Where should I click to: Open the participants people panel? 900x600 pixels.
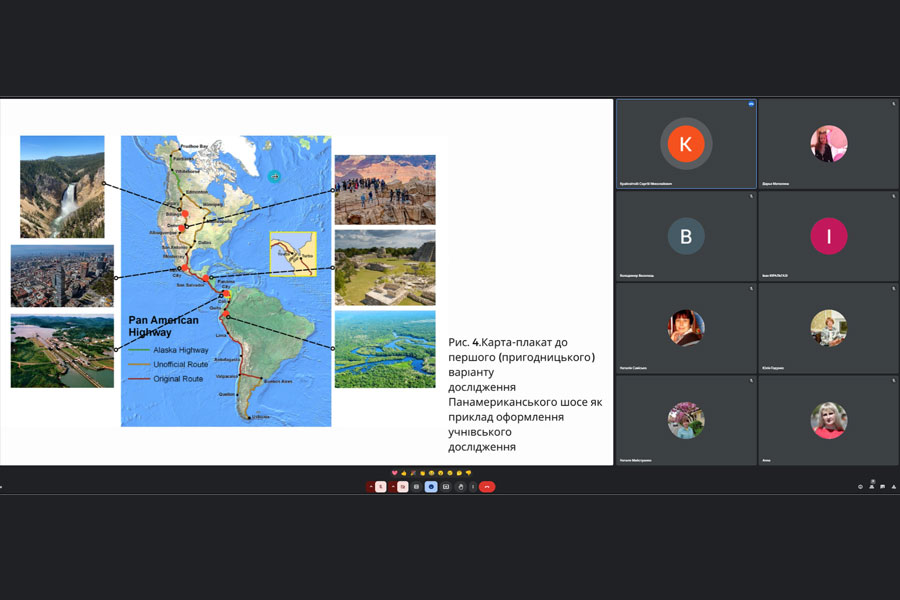(871, 487)
